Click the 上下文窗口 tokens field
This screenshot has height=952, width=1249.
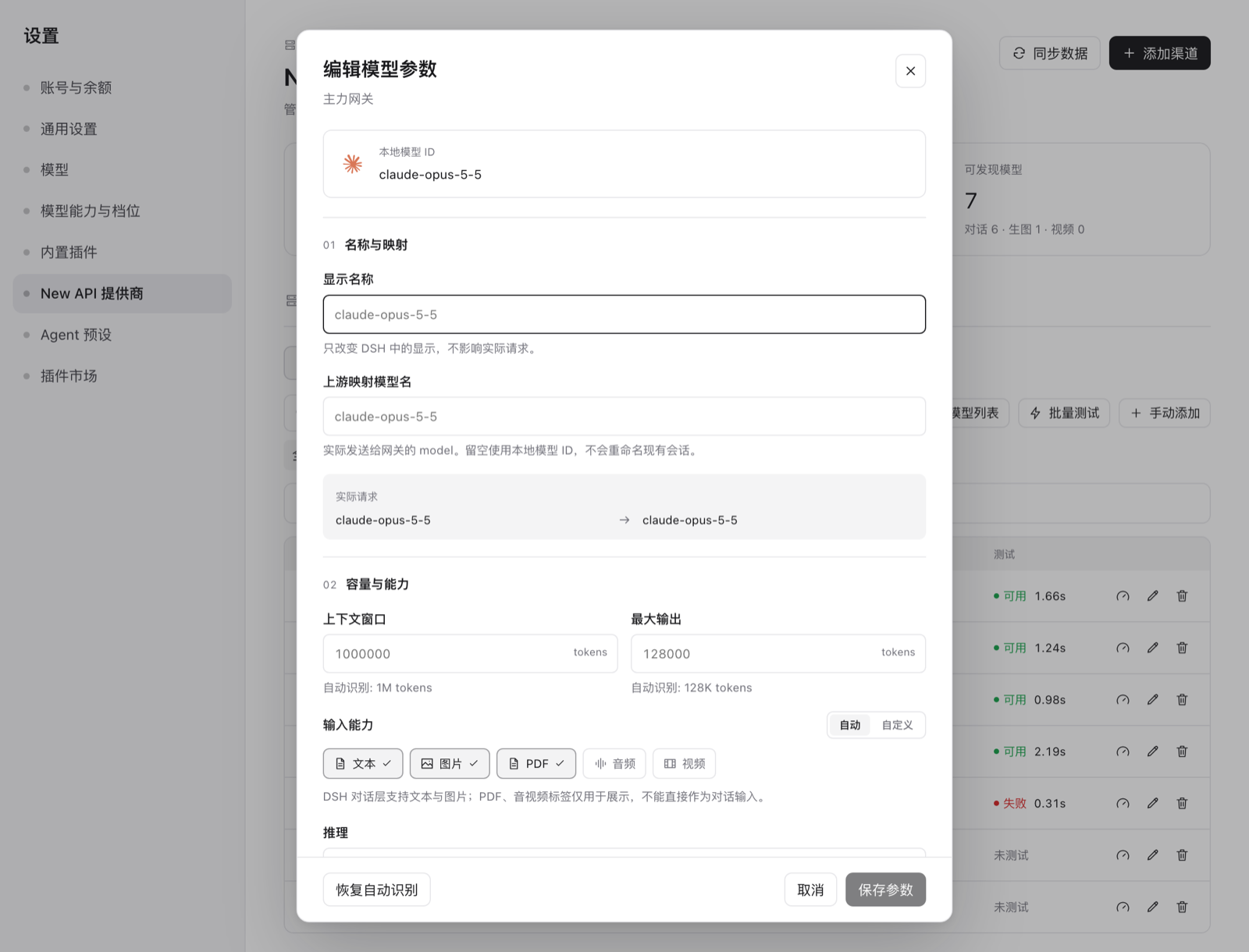pyautogui.click(x=471, y=653)
